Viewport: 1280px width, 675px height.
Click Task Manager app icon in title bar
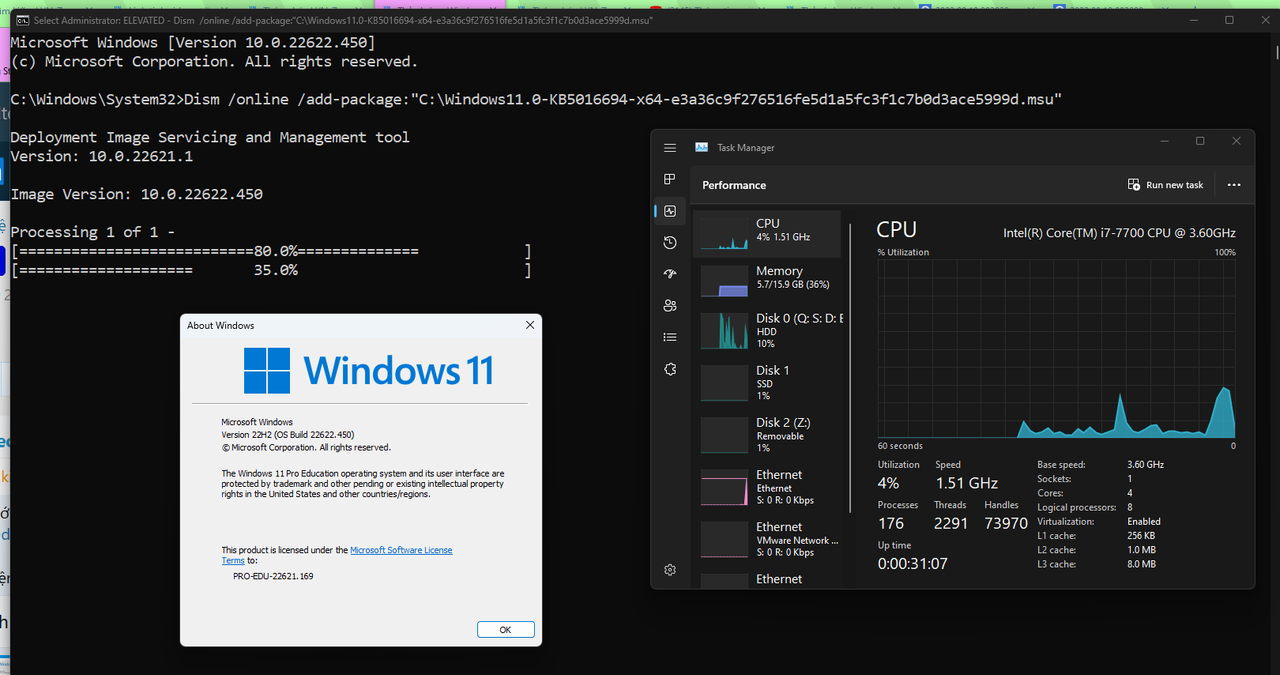[702, 147]
